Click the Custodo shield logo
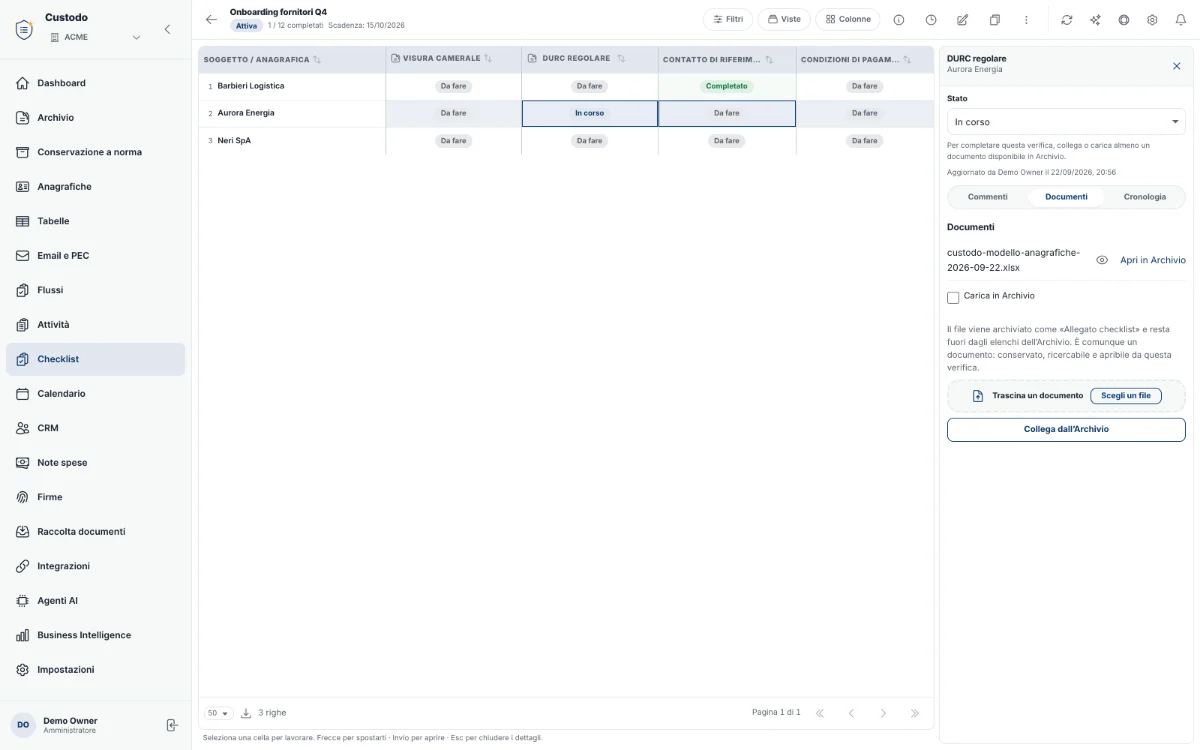 [x=24, y=28]
